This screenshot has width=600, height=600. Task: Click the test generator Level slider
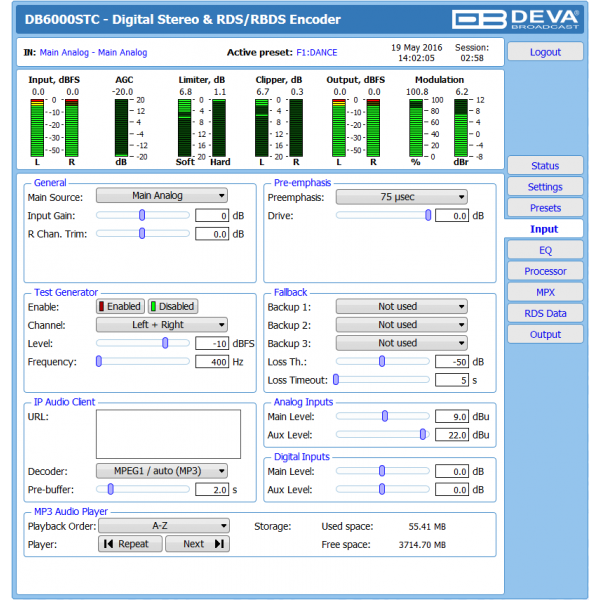click(x=143, y=343)
